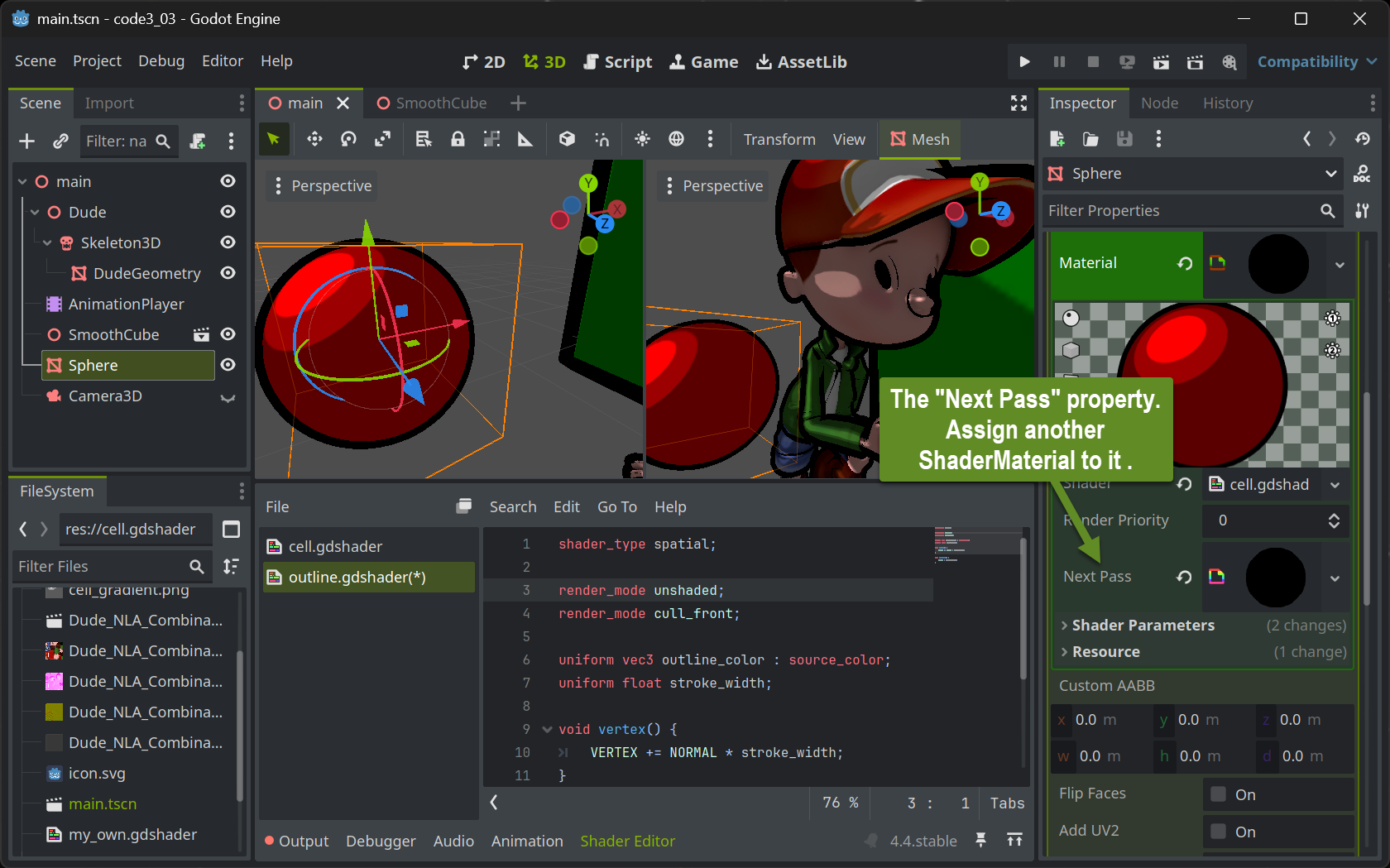
Task: Hide the Skeleton3D node
Action: tap(228, 242)
